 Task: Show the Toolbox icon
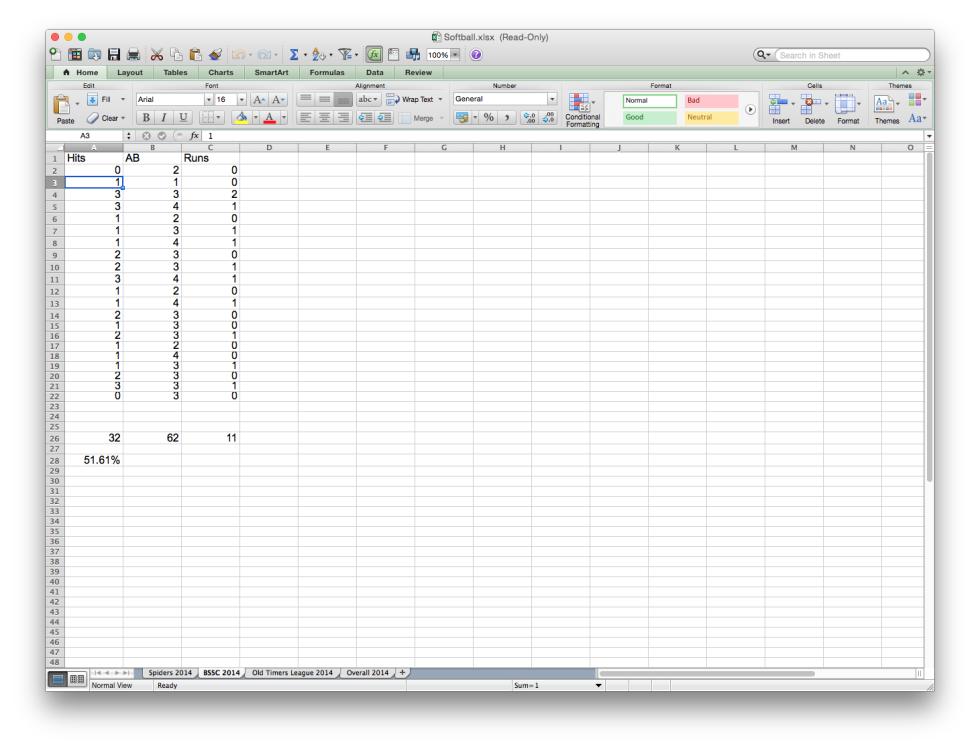pos(393,55)
